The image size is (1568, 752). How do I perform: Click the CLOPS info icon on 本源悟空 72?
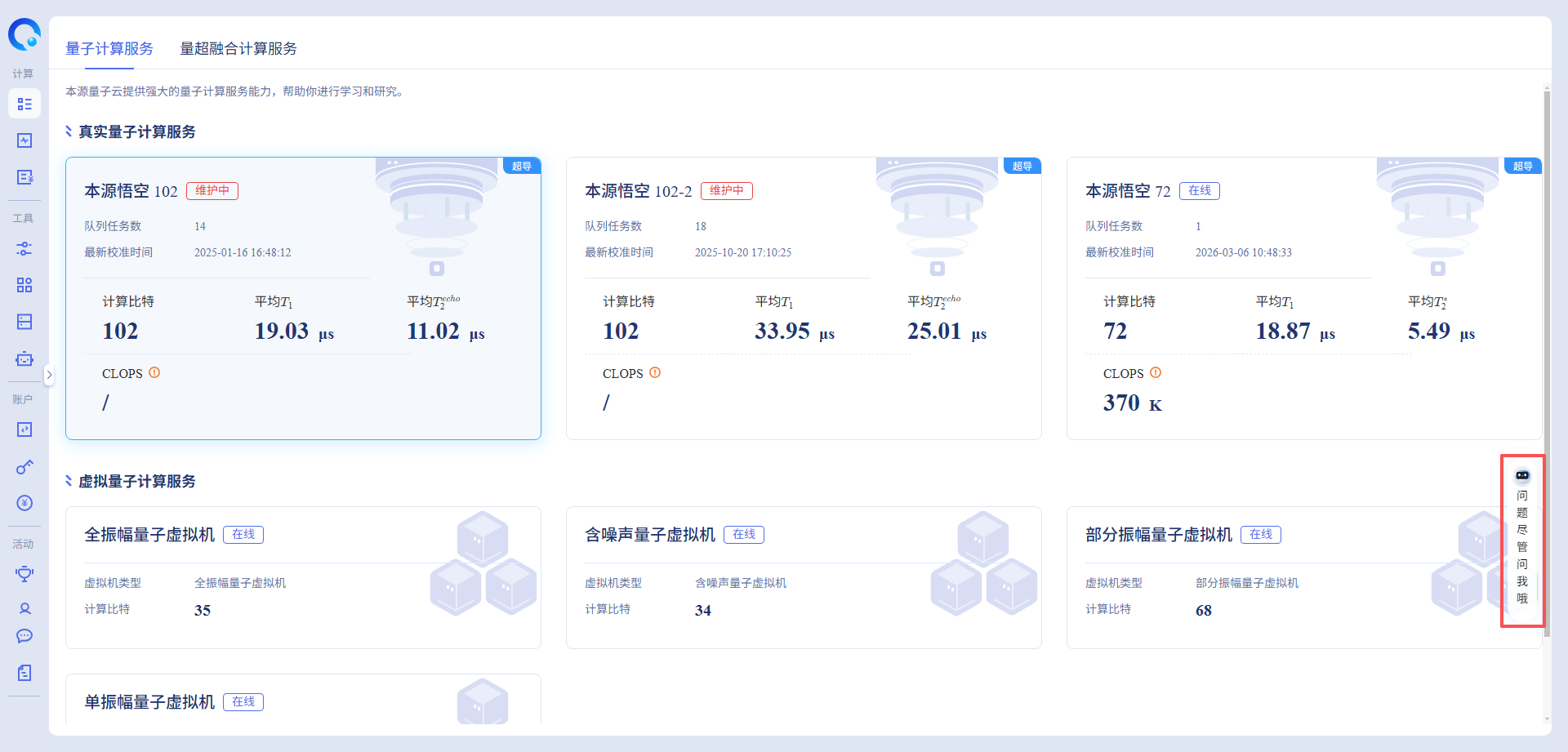(x=1156, y=372)
